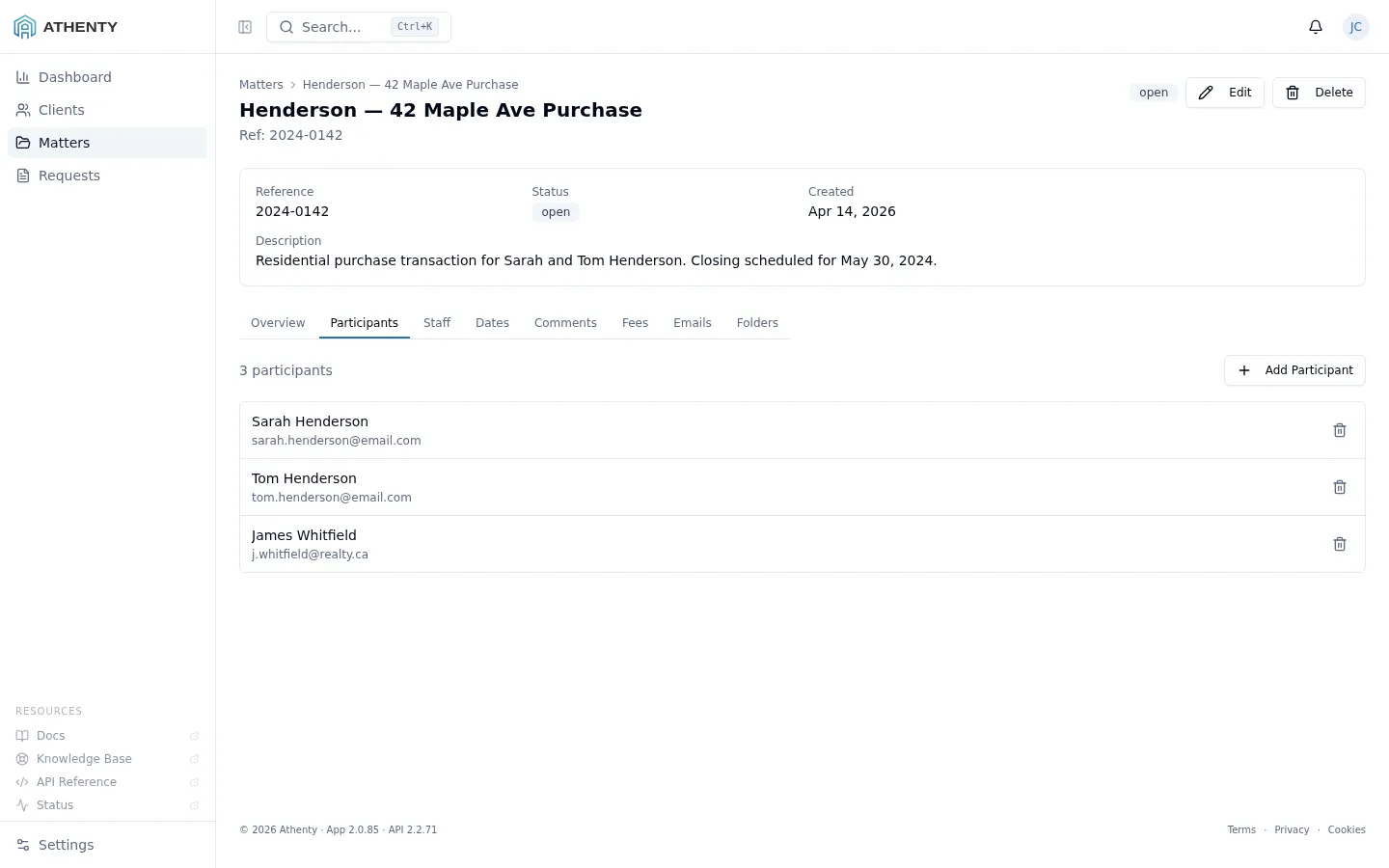Select Matters in the sidebar
The image size is (1389, 868).
pos(107,143)
